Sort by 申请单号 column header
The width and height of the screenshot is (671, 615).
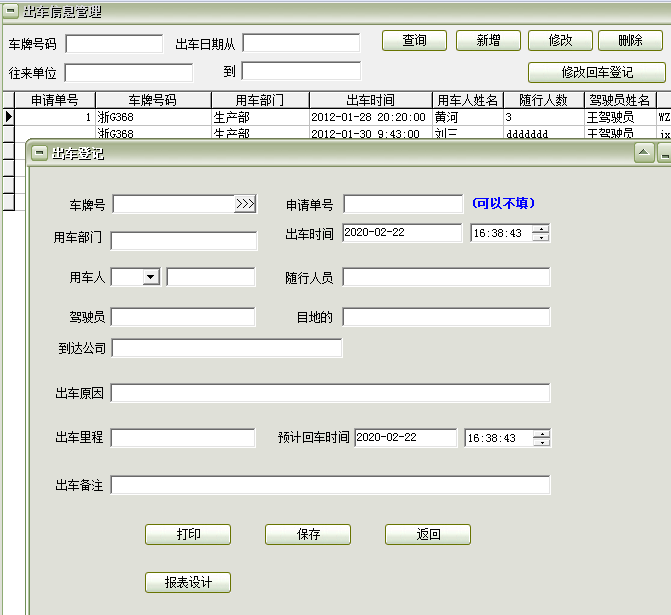pyautogui.click(x=55, y=100)
